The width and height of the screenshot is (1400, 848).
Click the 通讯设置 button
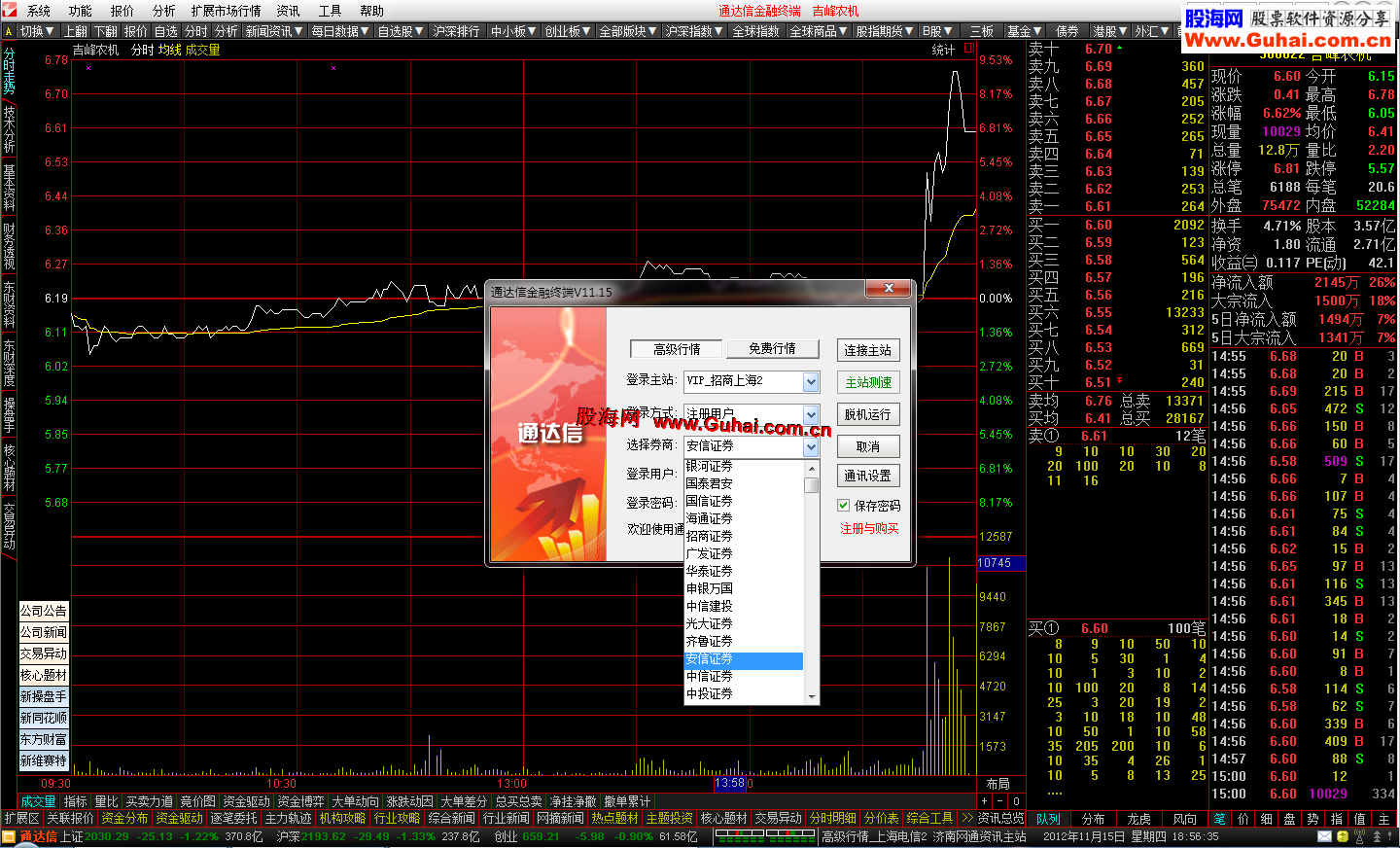(868, 476)
